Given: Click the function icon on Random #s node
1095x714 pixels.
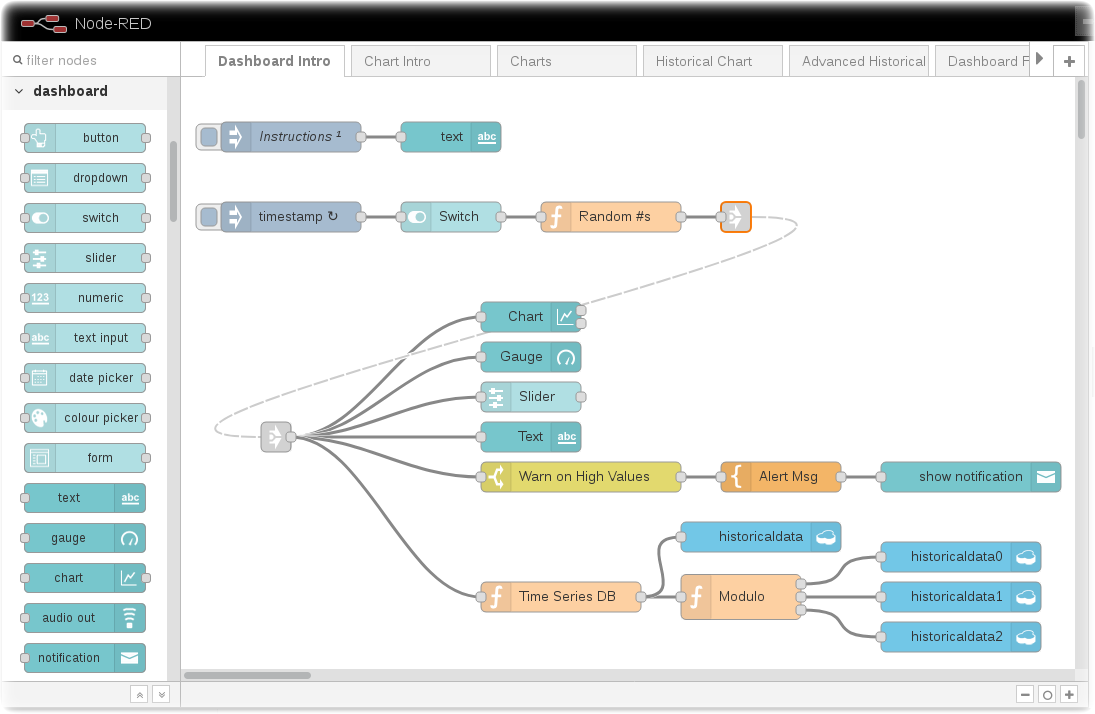Looking at the screenshot, I should pyautogui.click(x=556, y=217).
